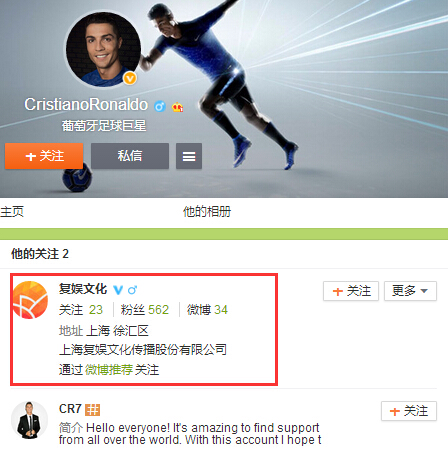The image size is (448, 463).
Task: Send a private message via 私信 button
Action: point(130,156)
